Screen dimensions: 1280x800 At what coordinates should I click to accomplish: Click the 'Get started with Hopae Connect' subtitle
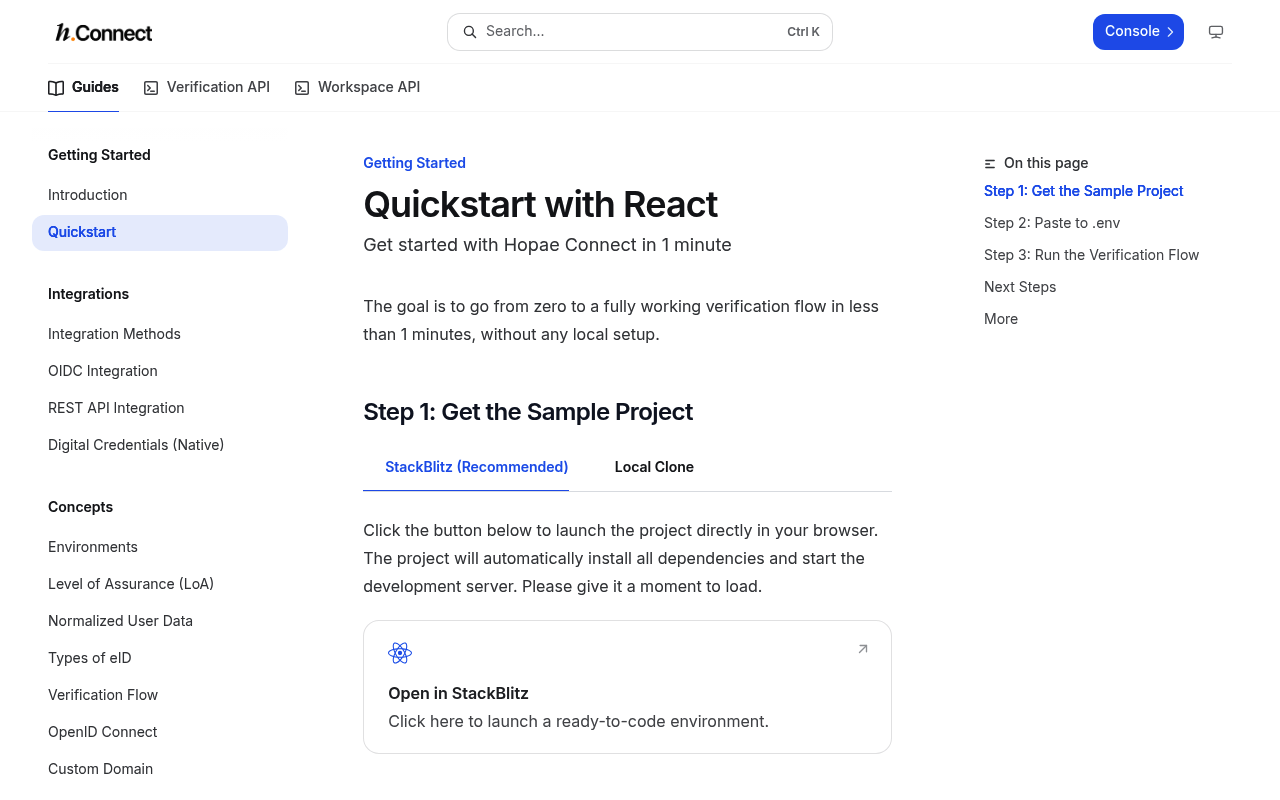pos(547,245)
